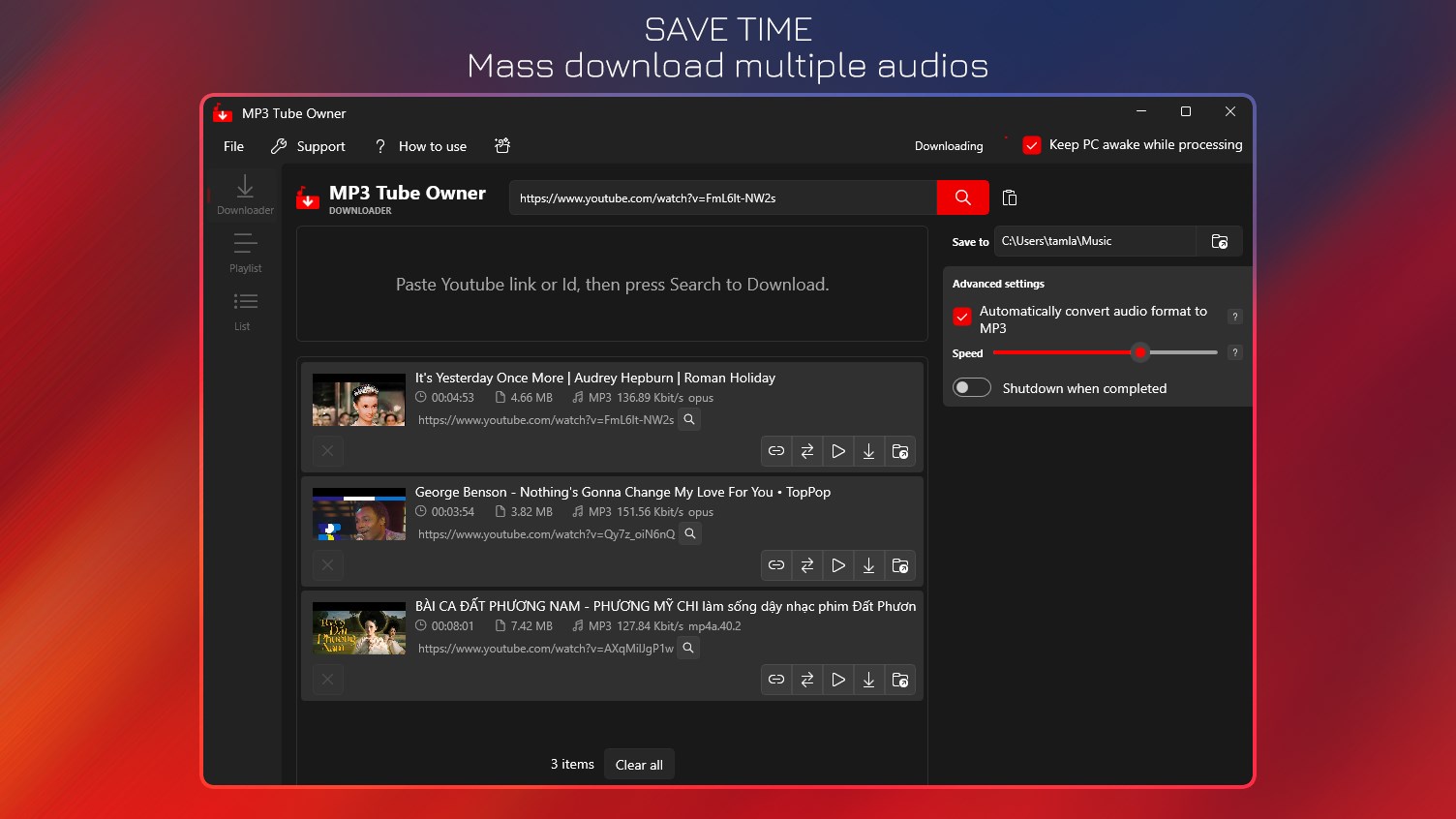Select the Downloader view in sidebar
This screenshot has width=1456, height=819.
pyautogui.click(x=244, y=194)
